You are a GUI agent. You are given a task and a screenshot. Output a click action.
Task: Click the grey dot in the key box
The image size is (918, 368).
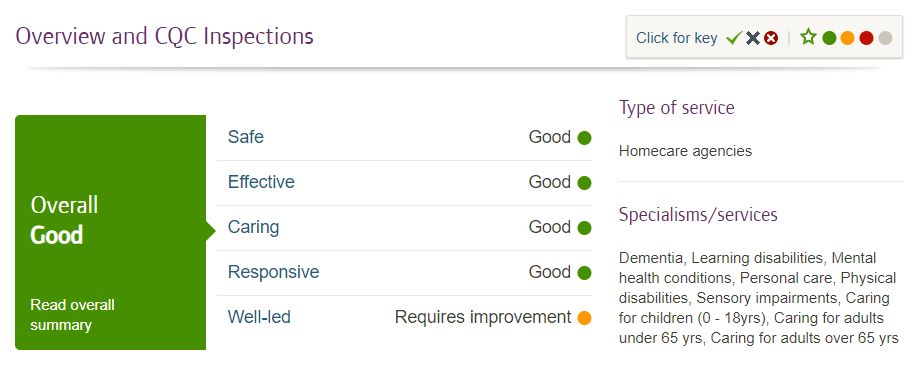pos(885,38)
